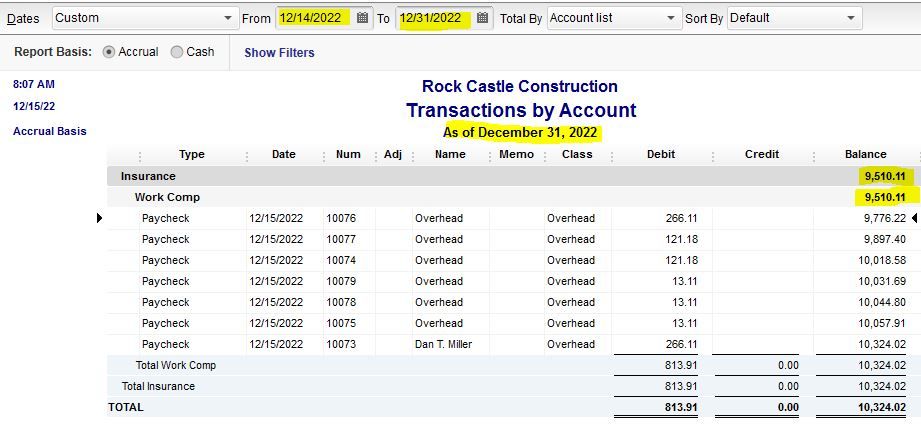Image resolution: width=921 pixels, height=429 pixels.
Task: Click Show Filters link
Action: [x=279, y=53]
